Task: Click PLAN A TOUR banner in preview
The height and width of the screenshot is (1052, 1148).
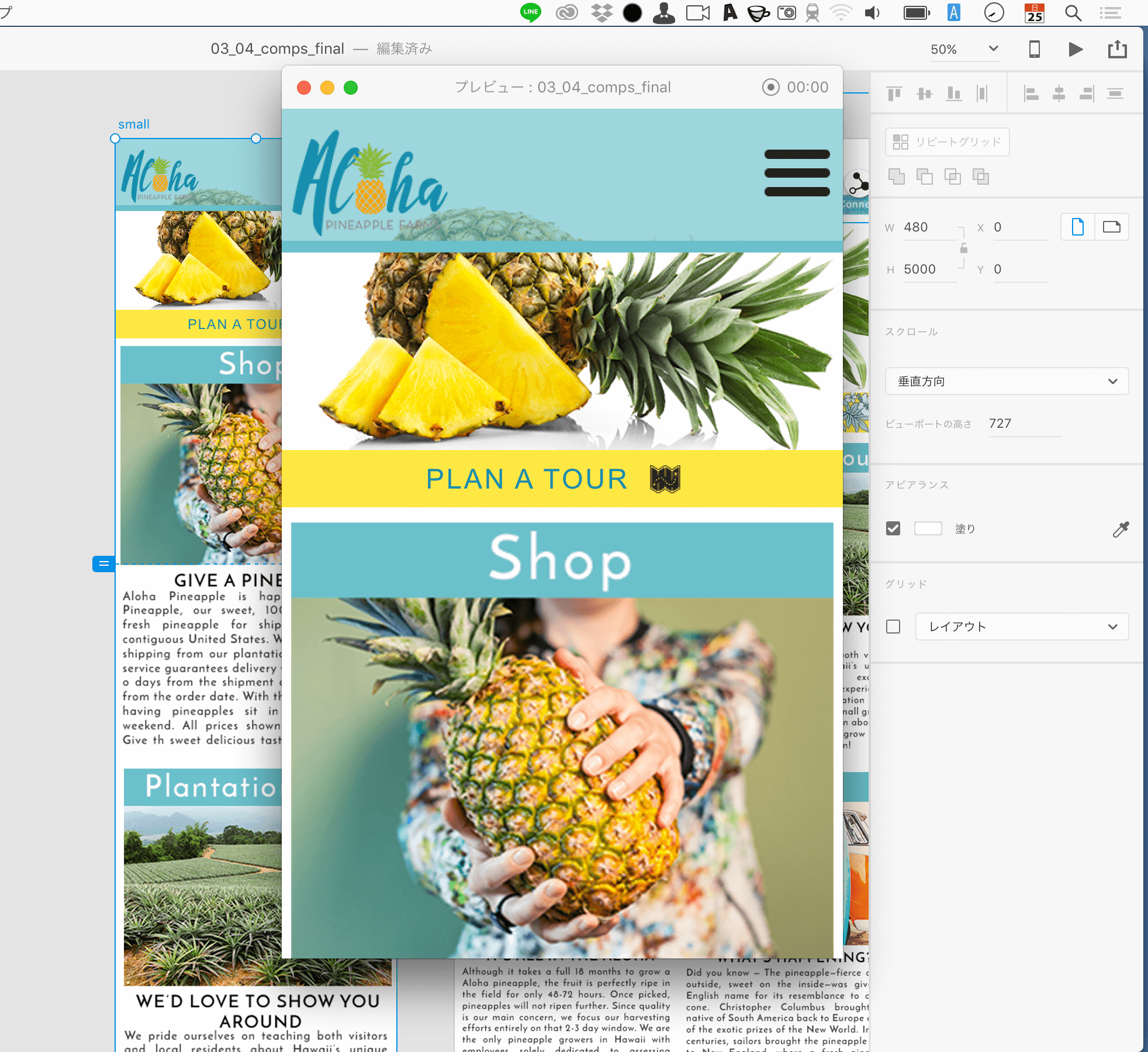Action: click(x=562, y=479)
